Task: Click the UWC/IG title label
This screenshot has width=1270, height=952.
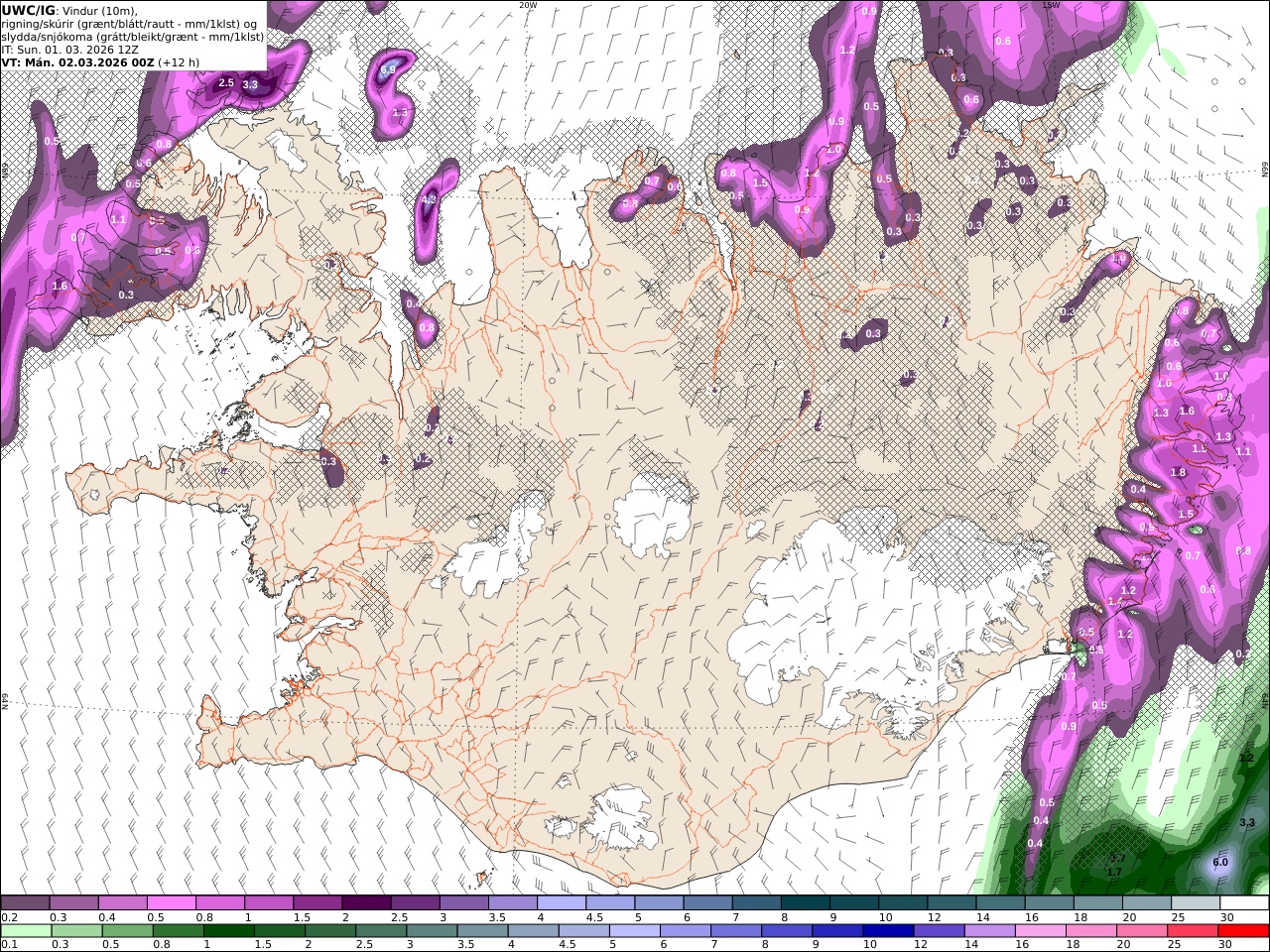Action: click(x=27, y=10)
